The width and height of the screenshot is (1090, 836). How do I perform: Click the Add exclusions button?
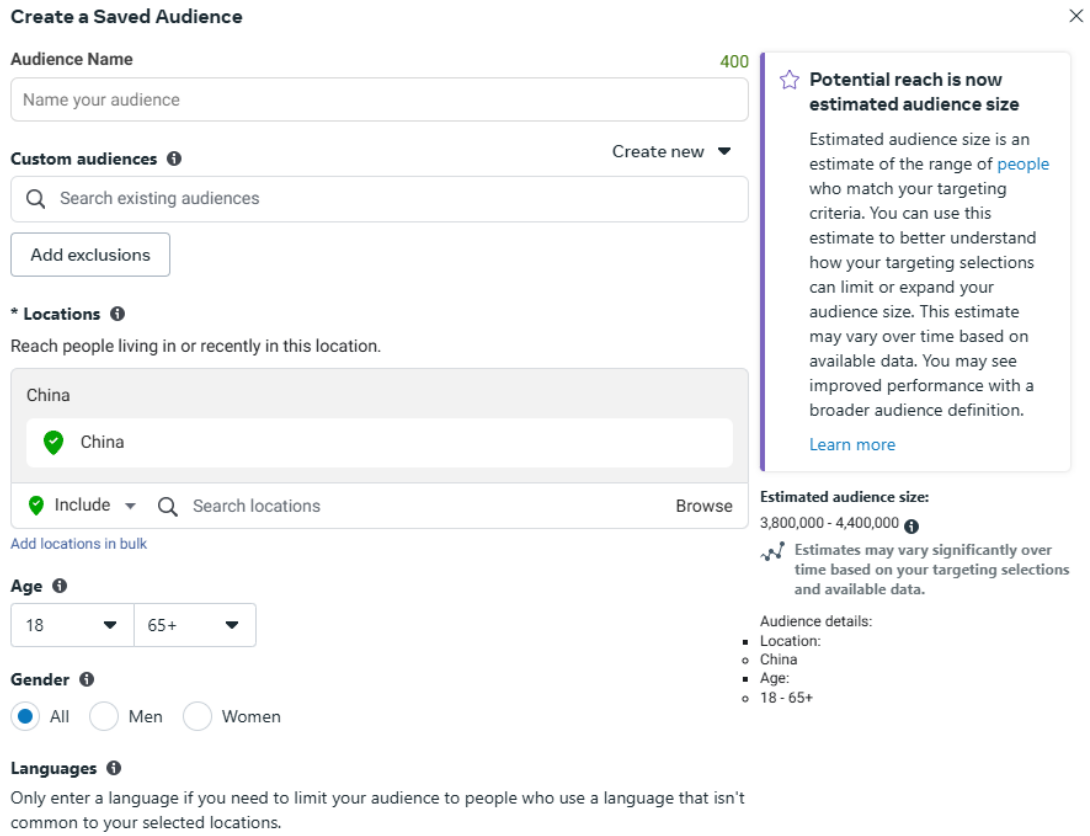click(90, 255)
